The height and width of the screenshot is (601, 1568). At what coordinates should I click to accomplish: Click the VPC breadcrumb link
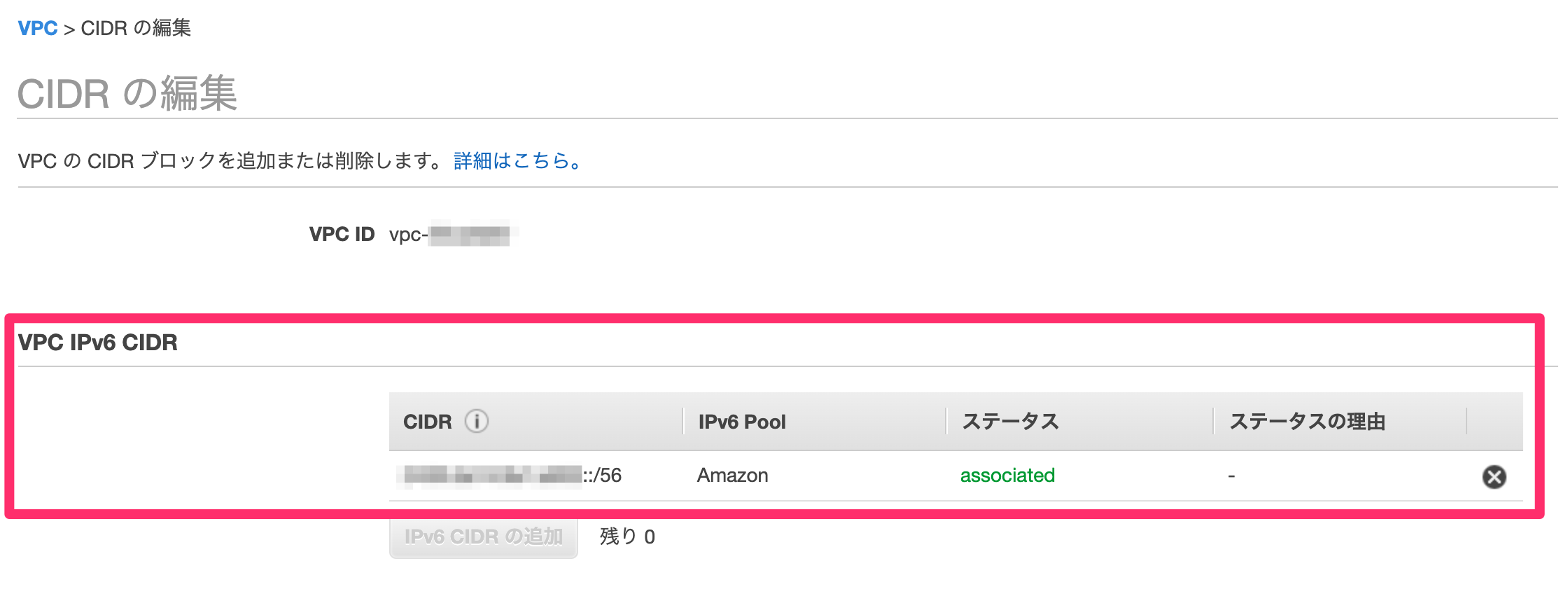[x=38, y=28]
